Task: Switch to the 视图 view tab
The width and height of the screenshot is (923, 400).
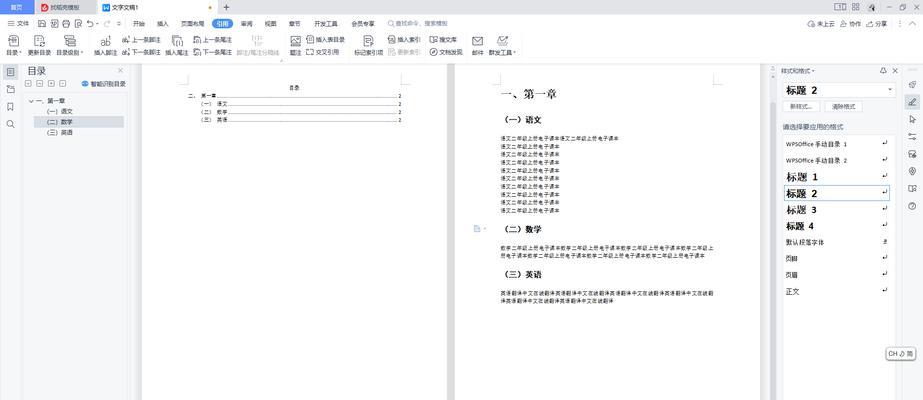Action: (x=271, y=24)
